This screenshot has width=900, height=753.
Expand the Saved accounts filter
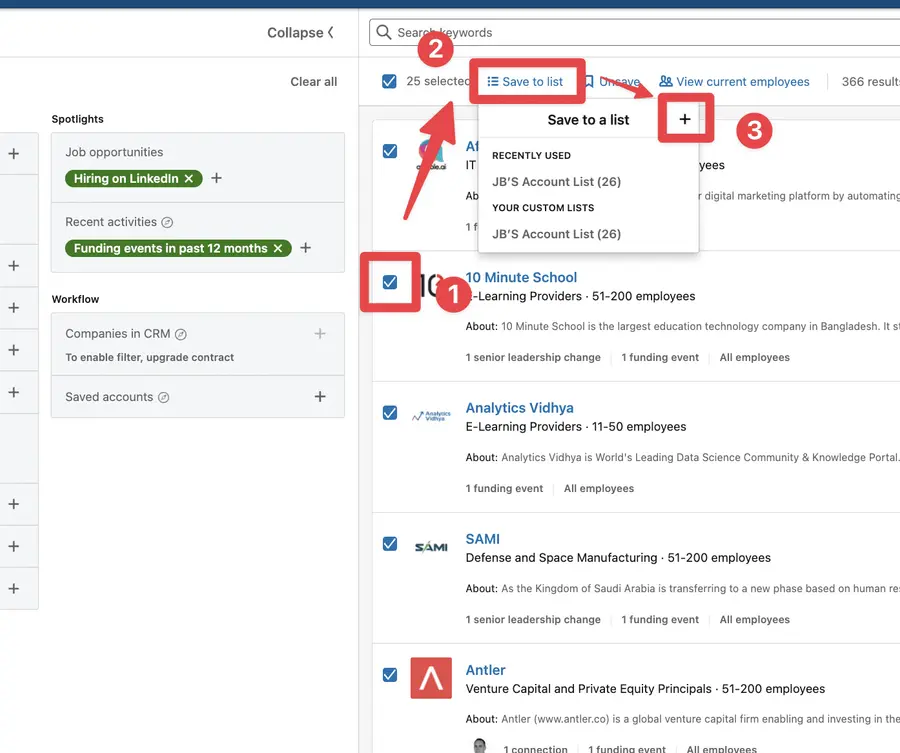point(320,396)
